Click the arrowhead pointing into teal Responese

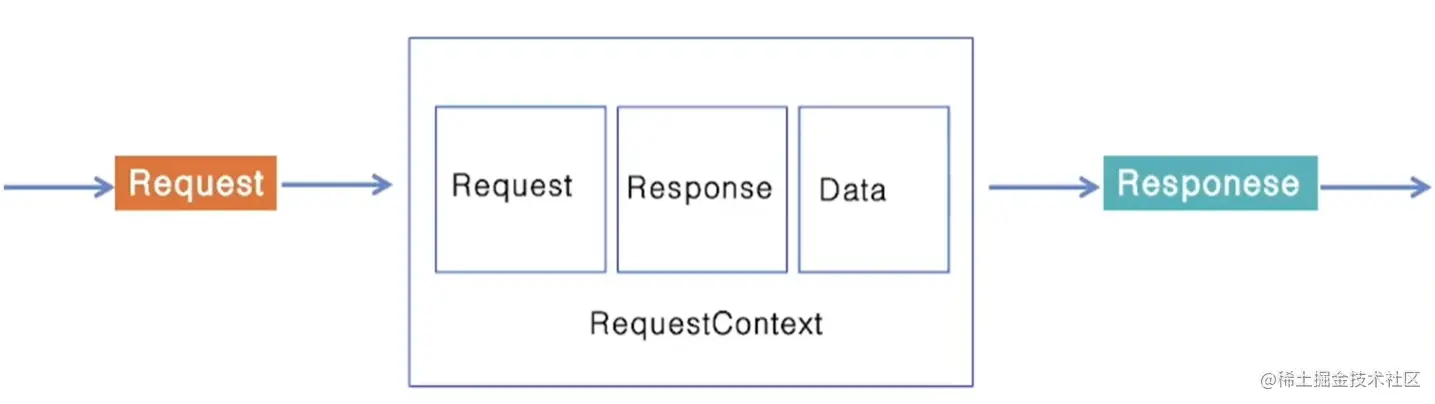(1089, 185)
